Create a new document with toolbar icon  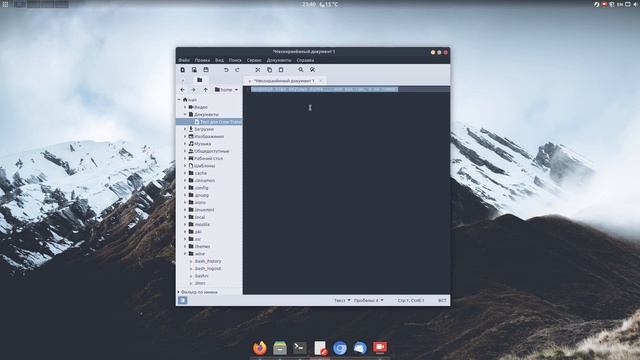point(182,70)
